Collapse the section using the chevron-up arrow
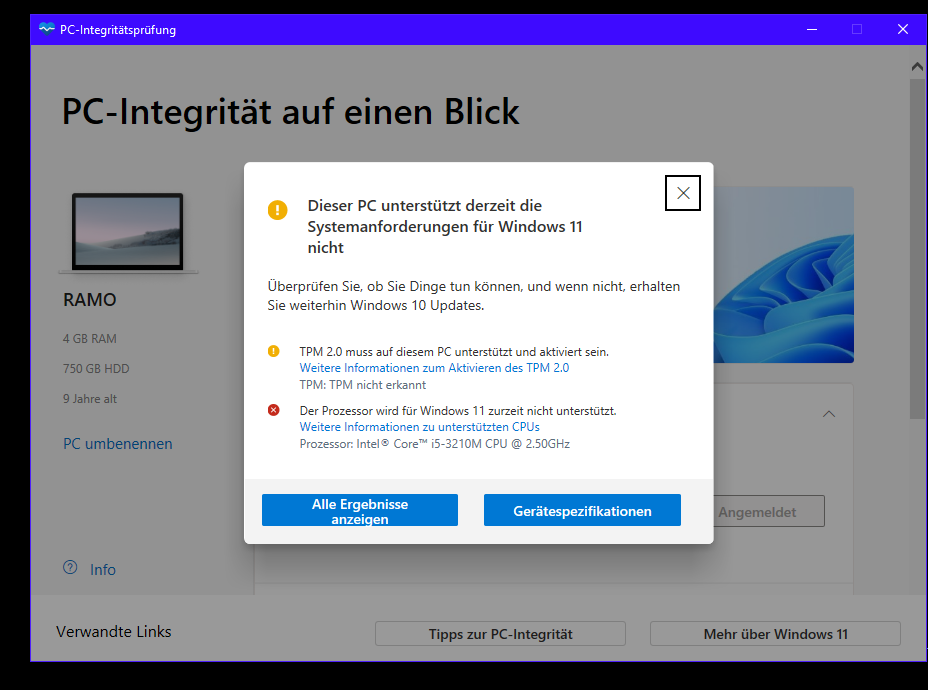 (x=829, y=414)
